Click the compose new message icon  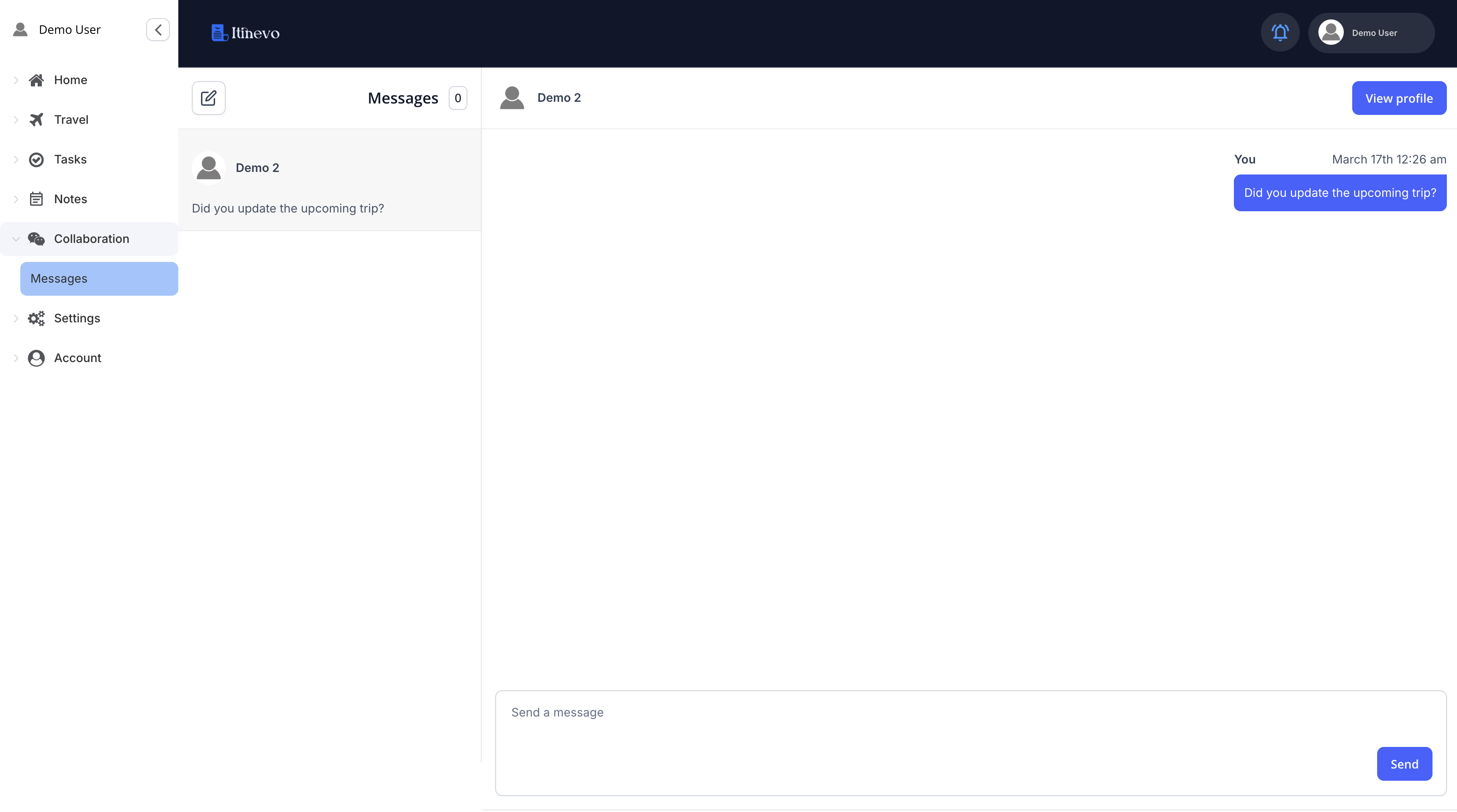click(208, 98)
